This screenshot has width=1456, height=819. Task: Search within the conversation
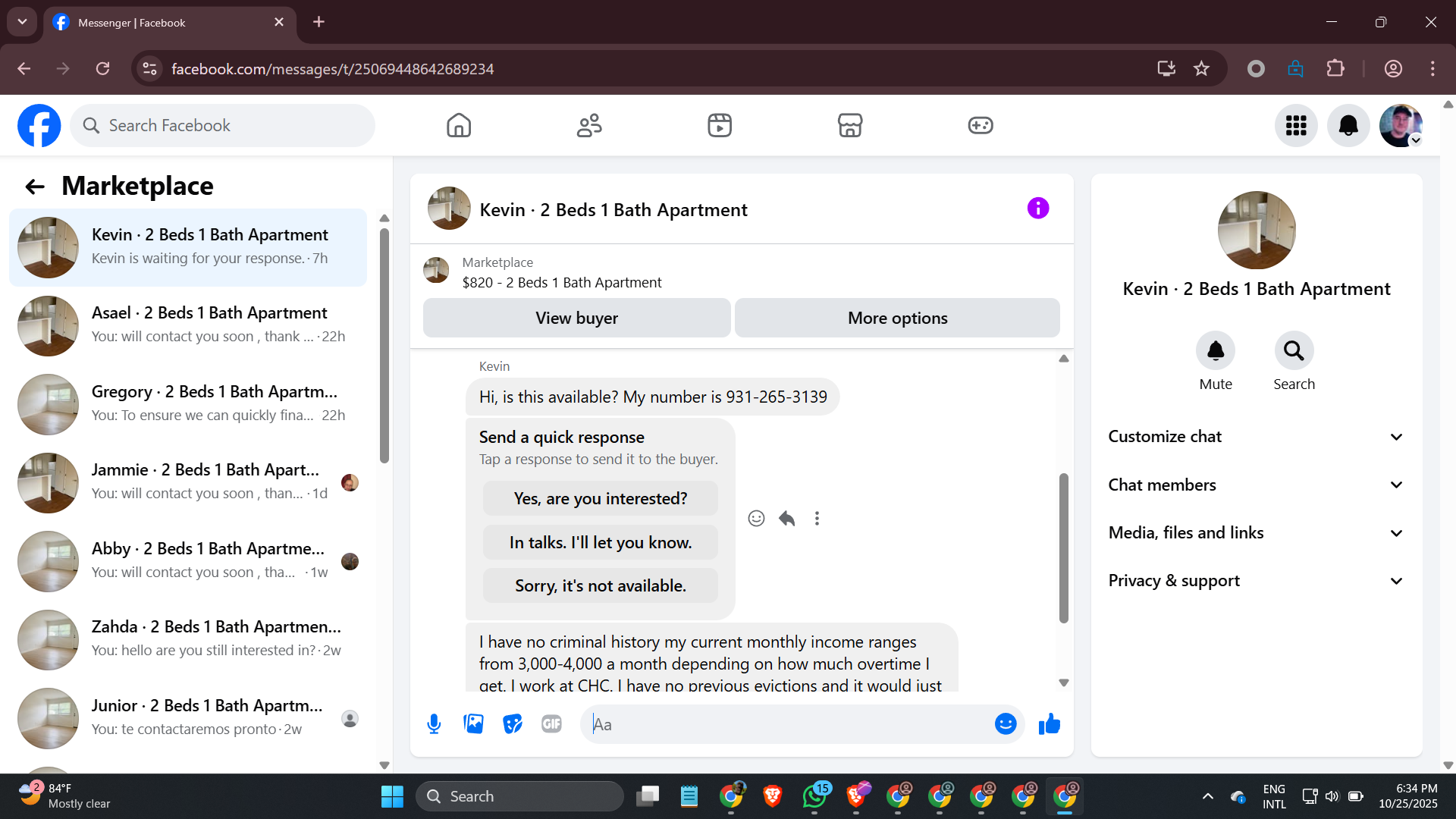[x=1293, y=351]
